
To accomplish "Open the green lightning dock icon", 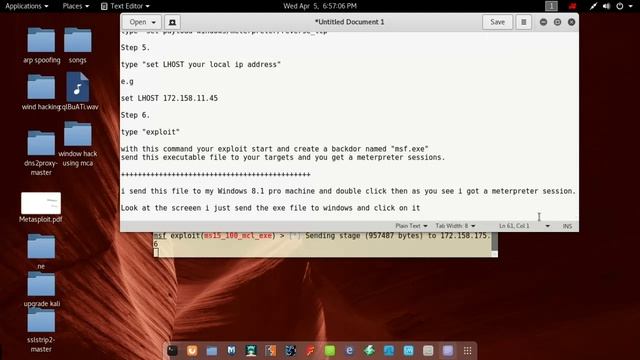I will click(x=369, y=350).
